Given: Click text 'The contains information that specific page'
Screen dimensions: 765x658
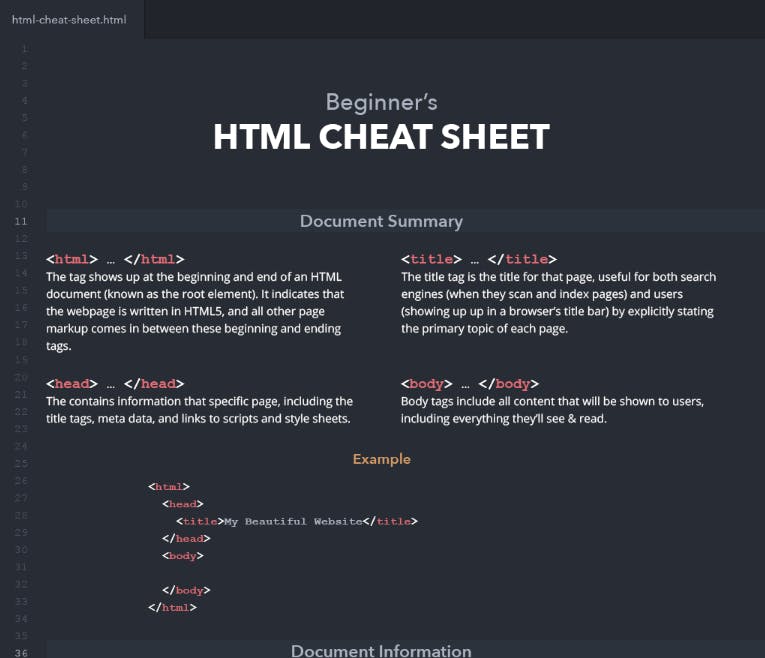Looking at the screenshot, I should (163, 401).
